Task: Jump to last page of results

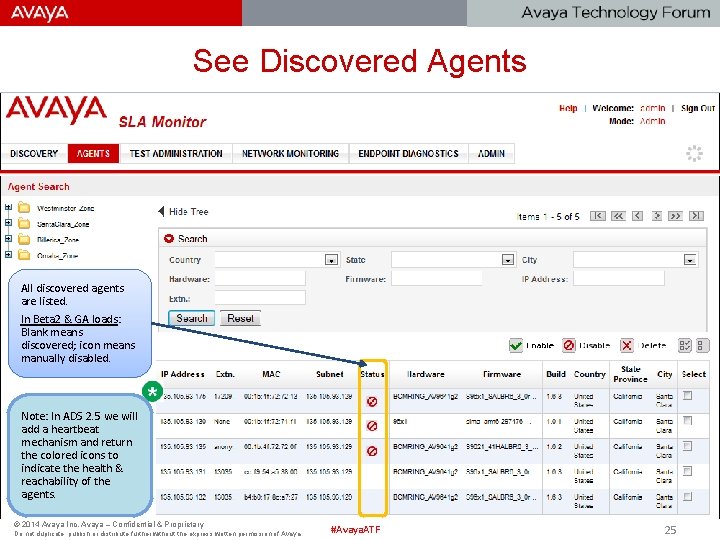Action: point(696,216)
